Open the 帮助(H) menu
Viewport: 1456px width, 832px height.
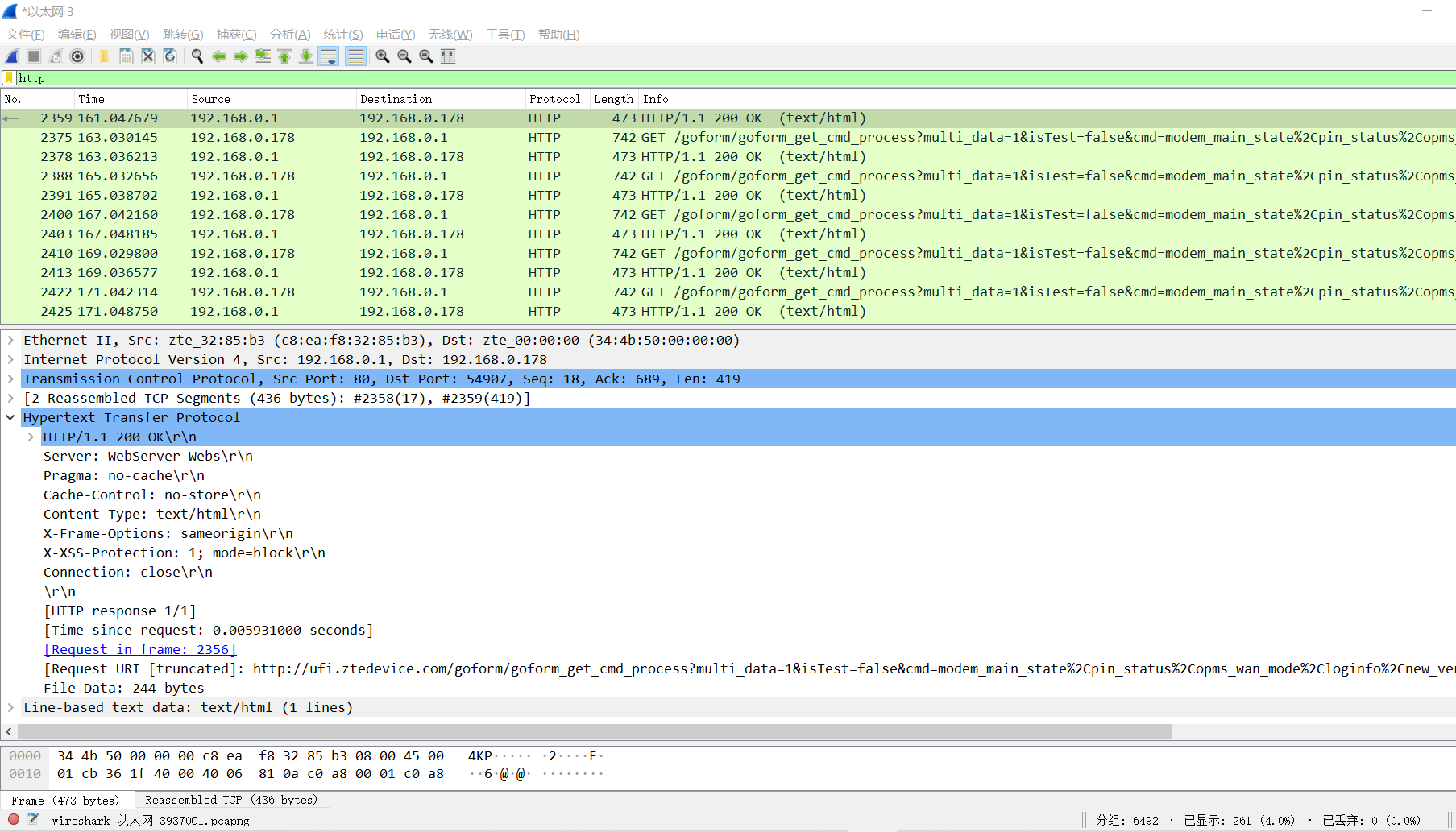point(559,35)
